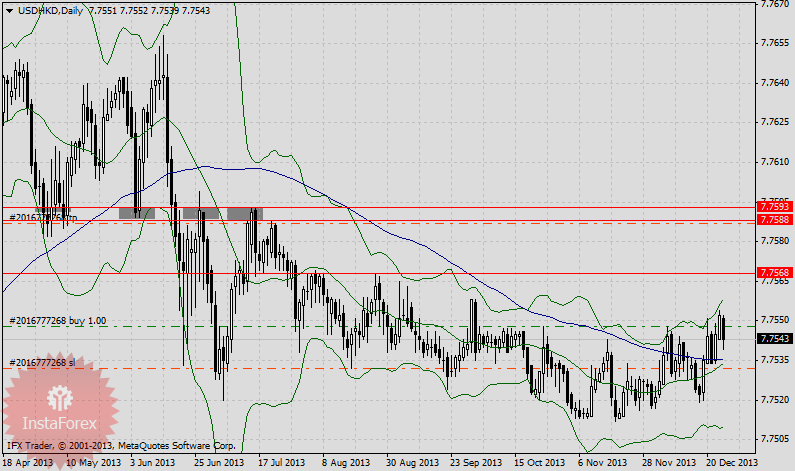
Task: Select the IFX Trader MetaQuotes copyright text
Action: 121,446
